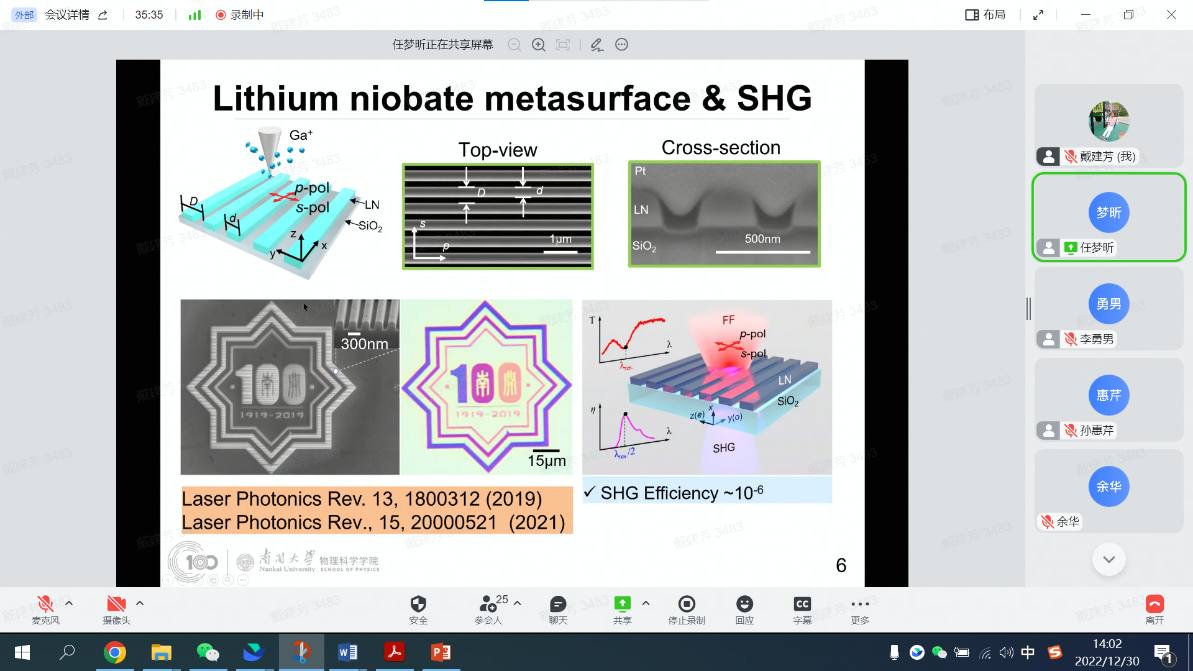Turn on the camera (摄像头) button
This screenshot has width=1193, height=671.
click(x=116, y=605)
